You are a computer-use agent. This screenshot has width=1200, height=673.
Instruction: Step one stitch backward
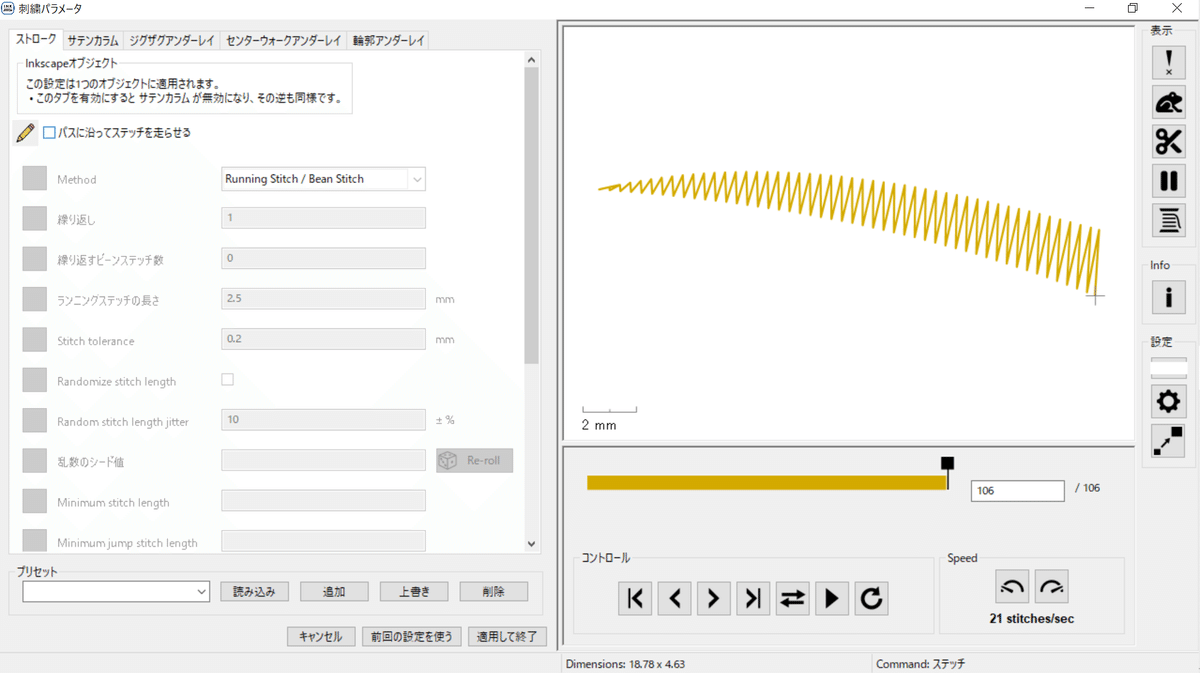[674, 598]
